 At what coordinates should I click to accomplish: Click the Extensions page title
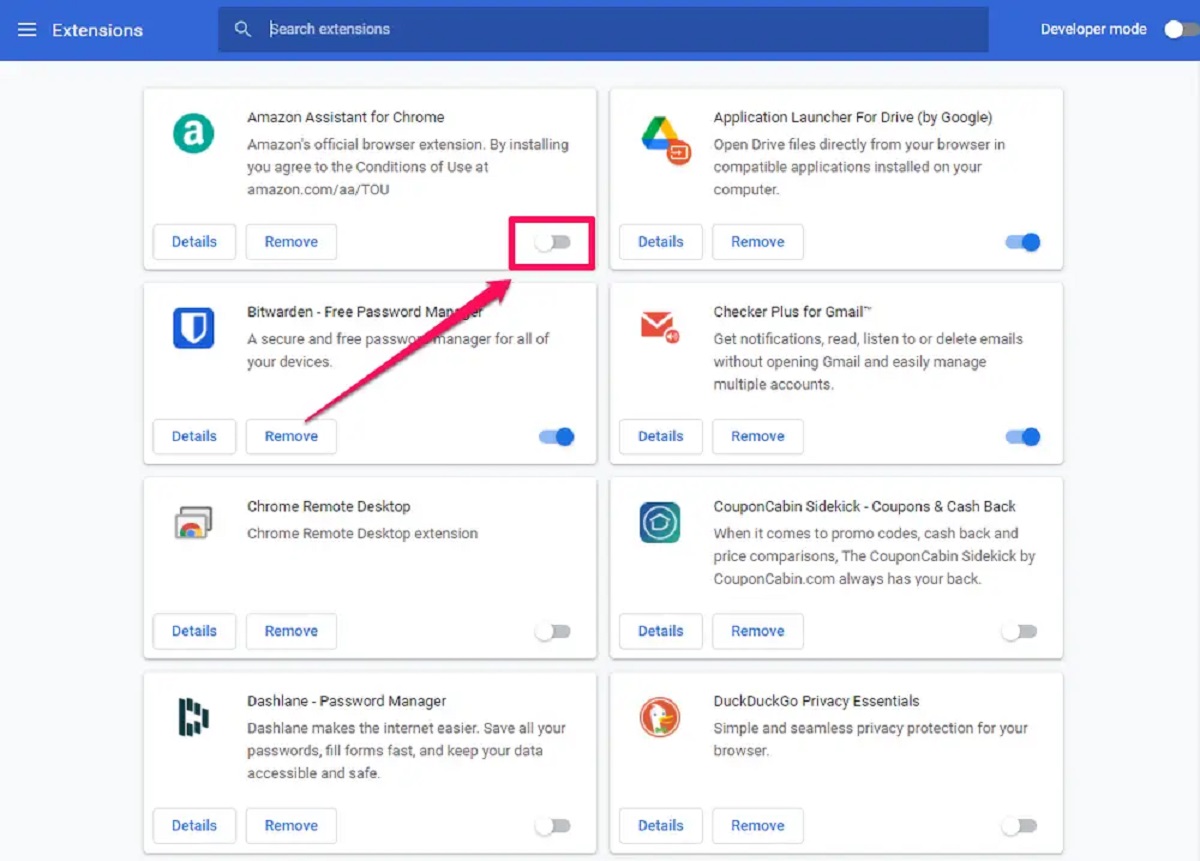coord(97,30)
